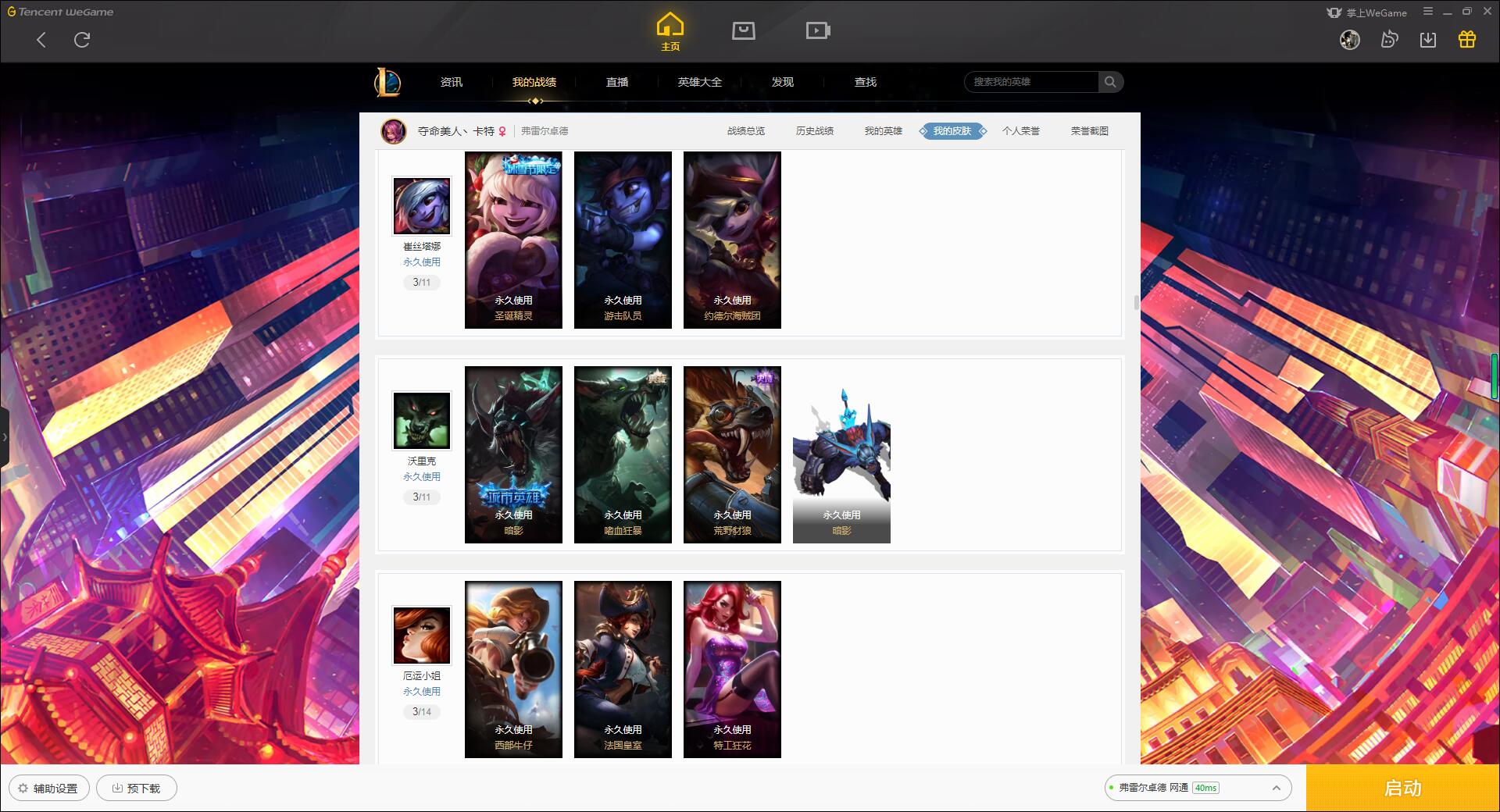Click the League of Legends logo
Screen dimensions: 1500x812
387,82
